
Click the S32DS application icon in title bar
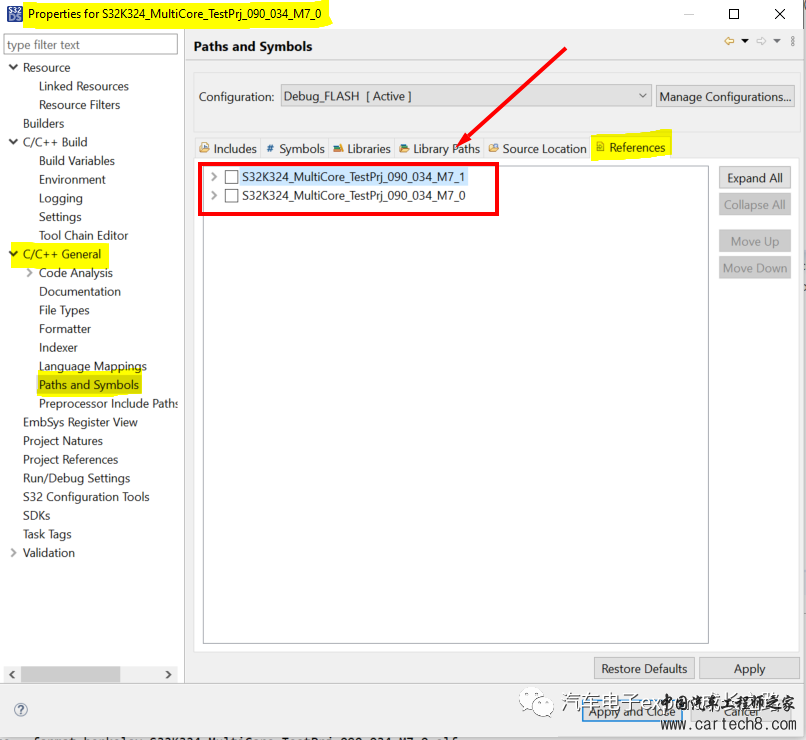[x=14, y=14]
